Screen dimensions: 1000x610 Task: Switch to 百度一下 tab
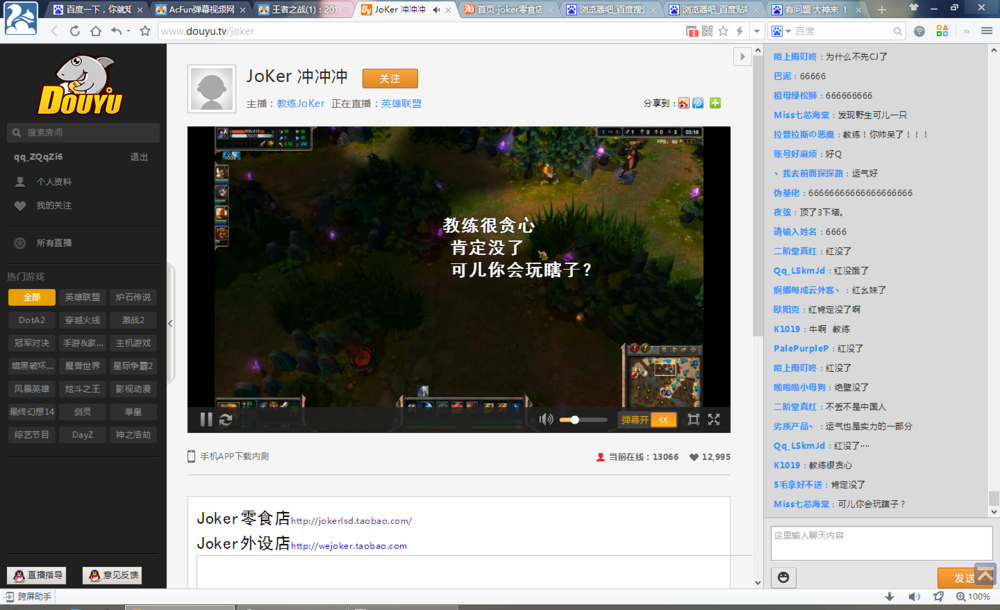tap(97, 10)
